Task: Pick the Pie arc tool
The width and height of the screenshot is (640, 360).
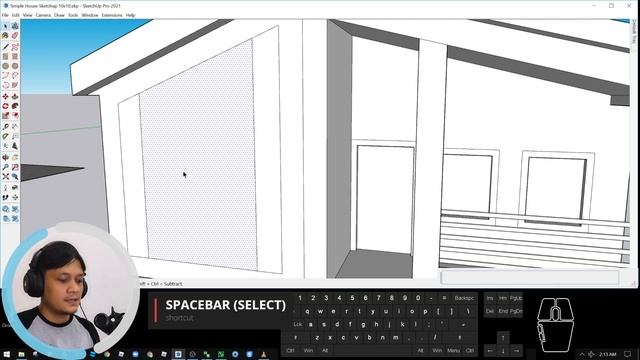Action: pyautogui.click(x=15, y=85)
